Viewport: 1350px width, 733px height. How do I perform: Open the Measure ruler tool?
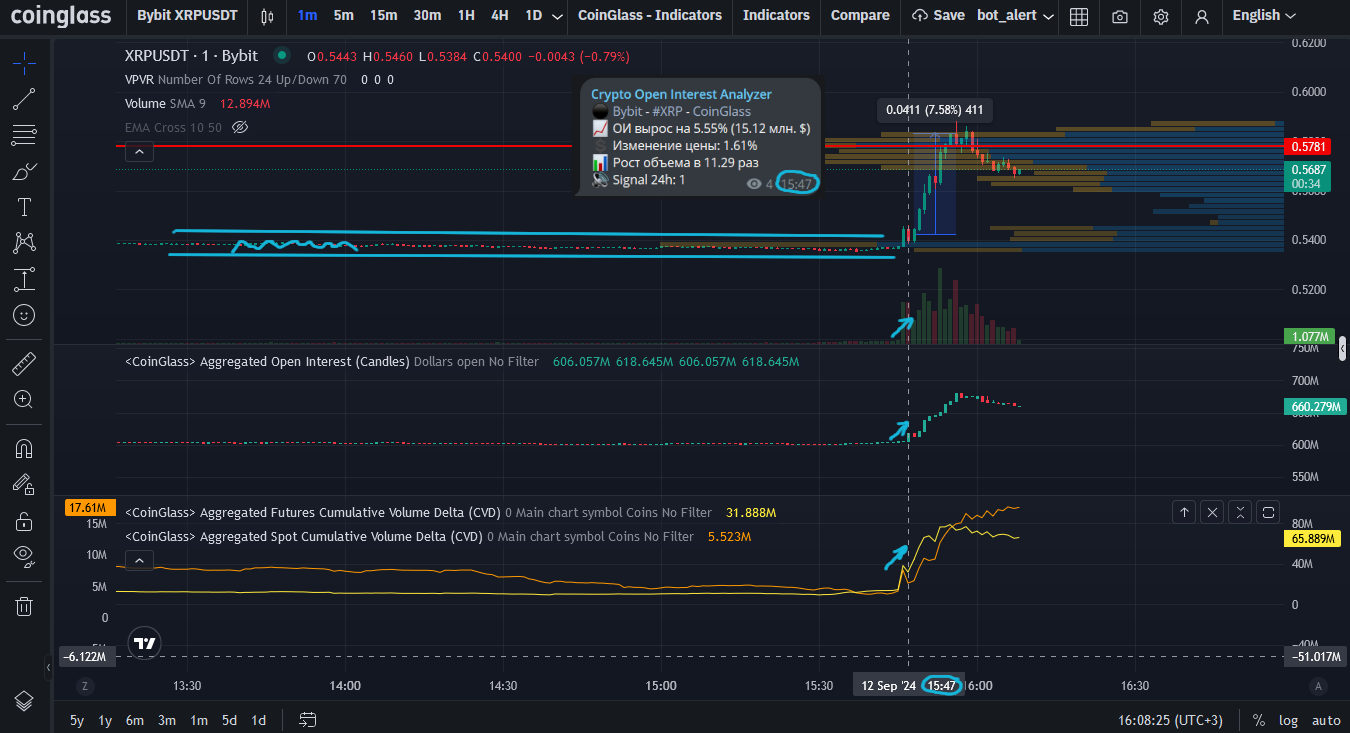click(25, 363)
